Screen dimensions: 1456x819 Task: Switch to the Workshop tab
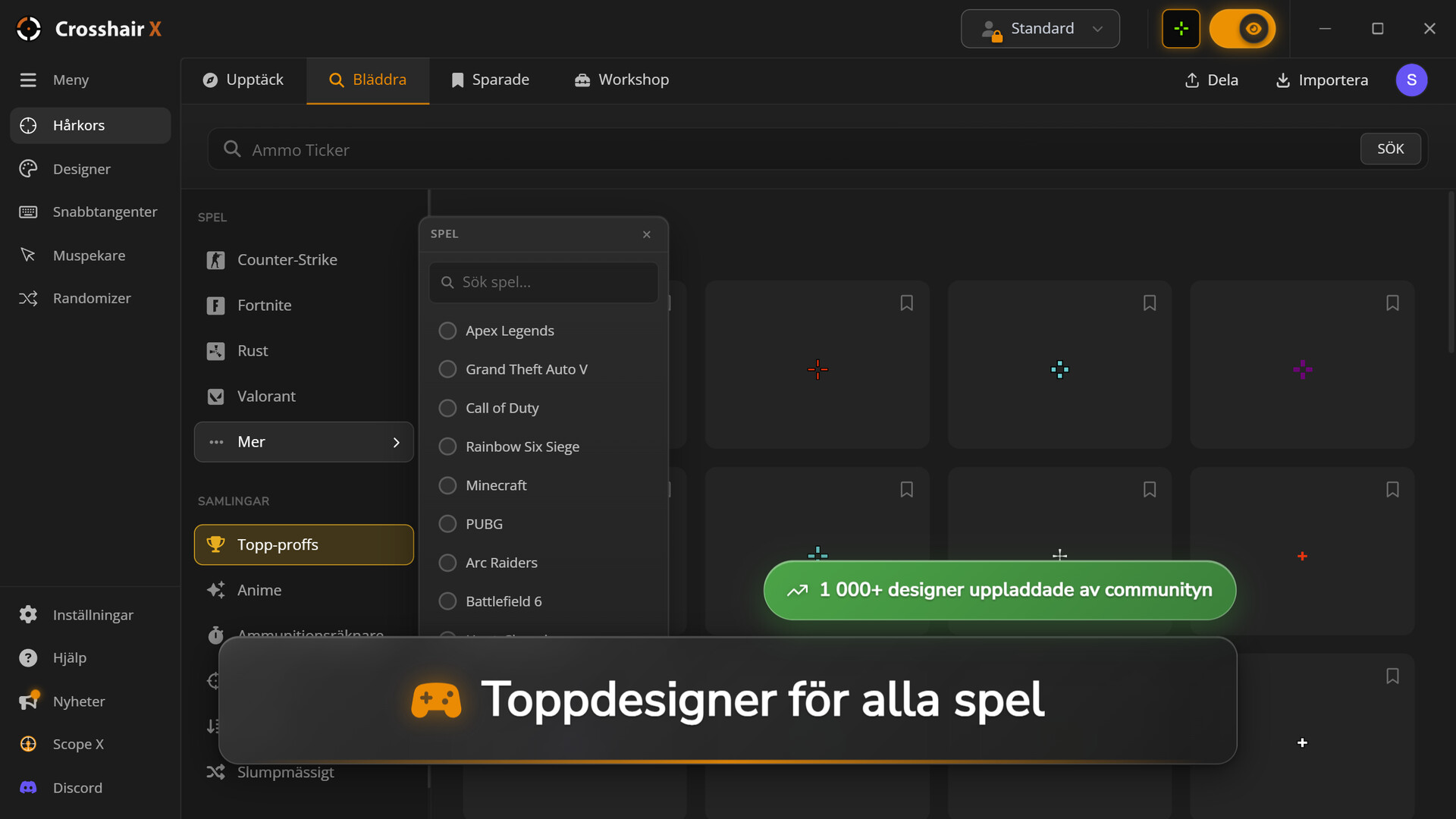(x=622, y=80)
